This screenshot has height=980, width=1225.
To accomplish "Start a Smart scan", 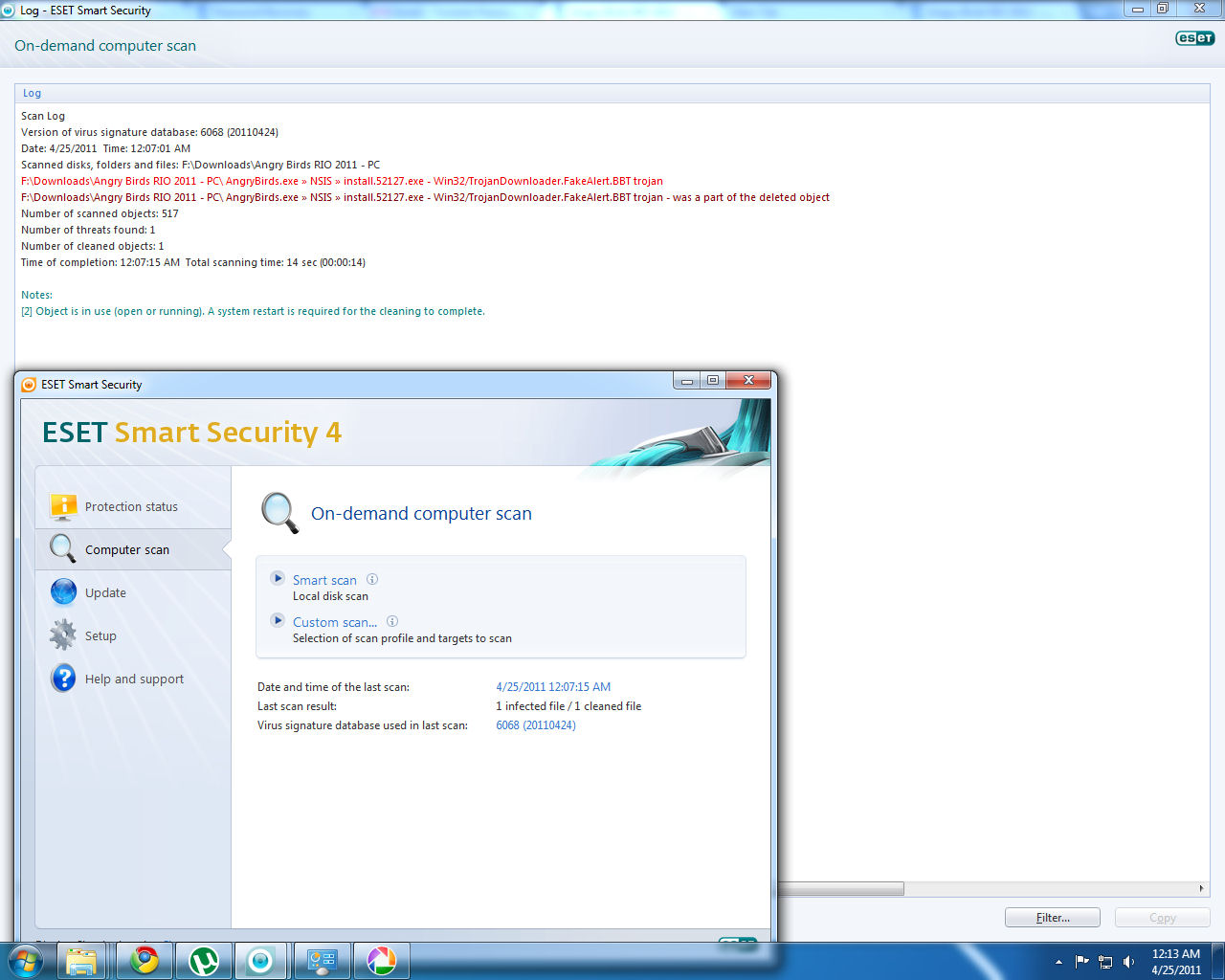I will (324, 580).
